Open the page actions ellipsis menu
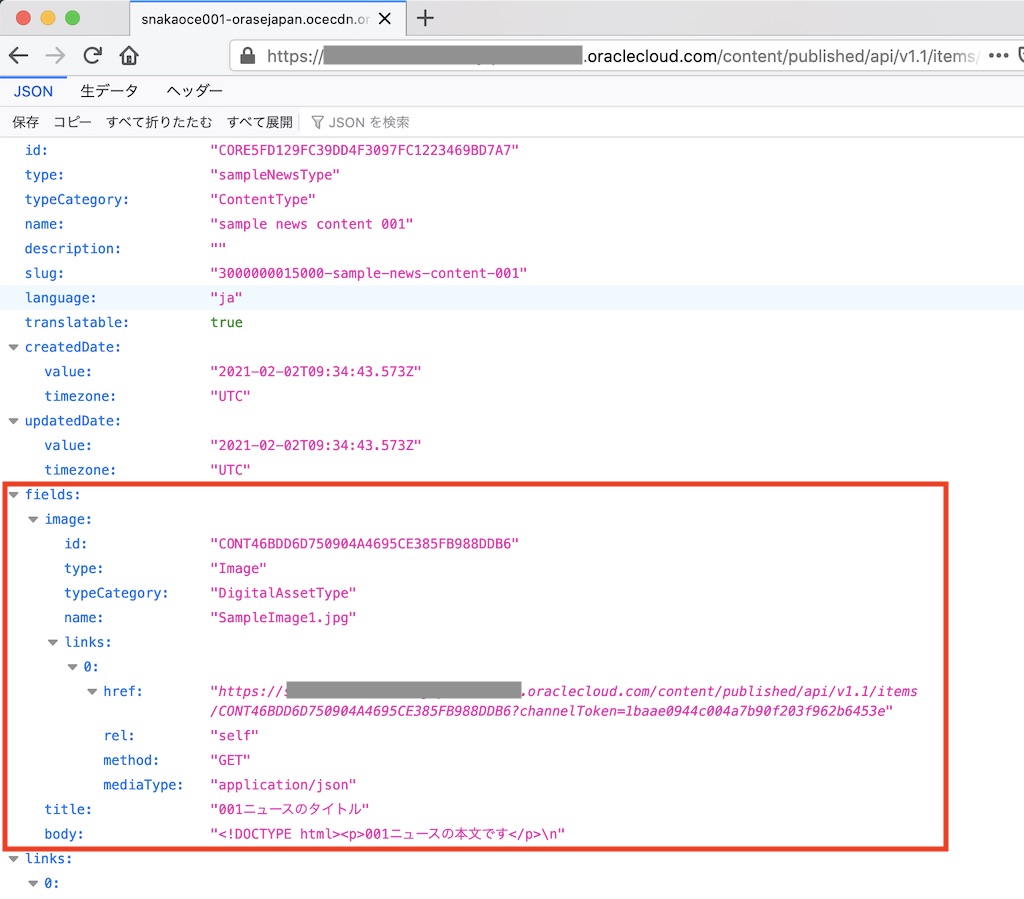The width and height of the screenshot is (1024, 899). click(x=998, y=56)
